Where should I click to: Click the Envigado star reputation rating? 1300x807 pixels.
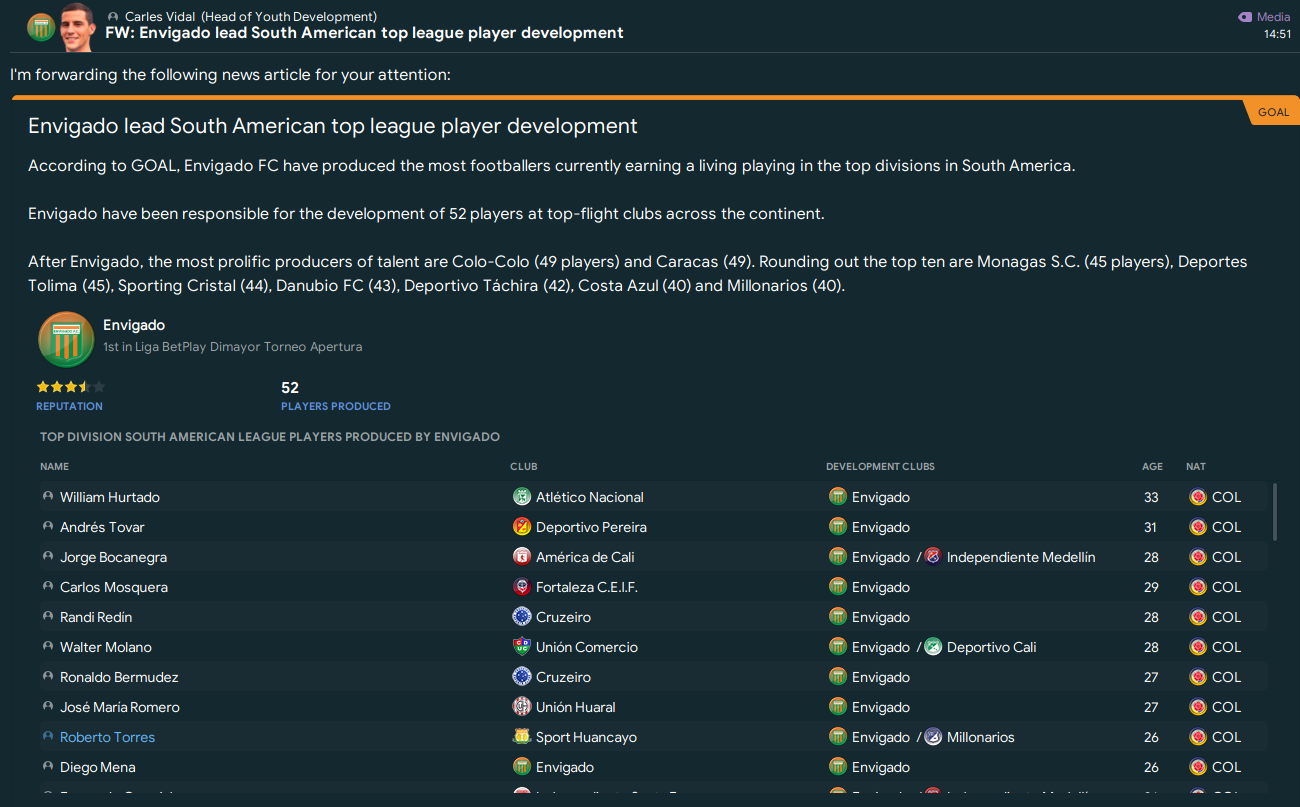[x=70, y=387]
